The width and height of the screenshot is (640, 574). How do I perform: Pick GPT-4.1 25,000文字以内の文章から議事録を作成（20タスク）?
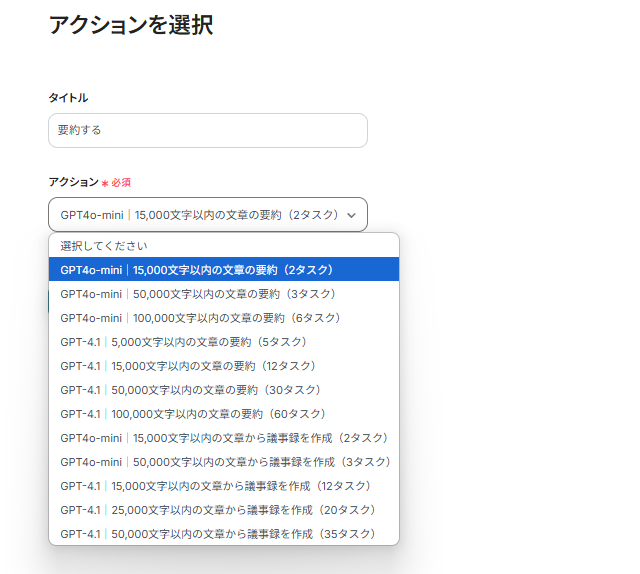pyautogui.click(x=224, y=510)
